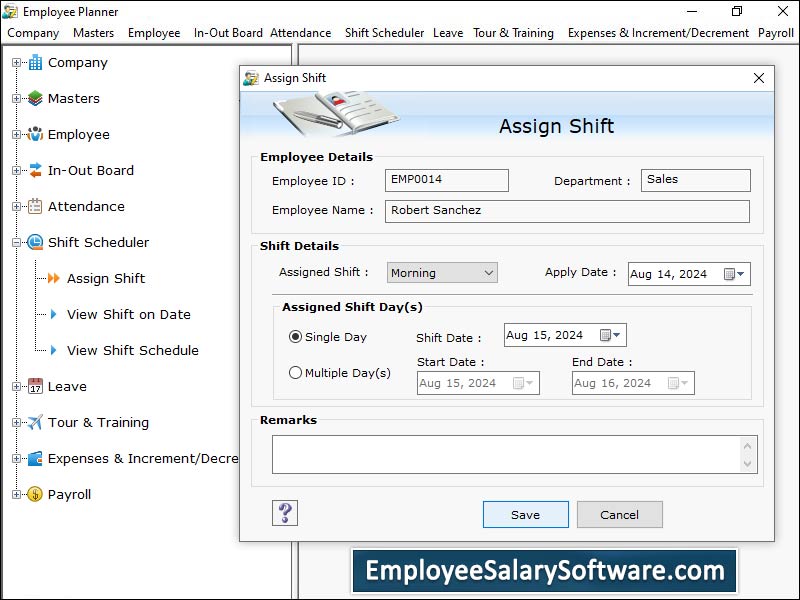Minimize the Employee Planner window
The image size is (800, 600).
tap(692, 11)
